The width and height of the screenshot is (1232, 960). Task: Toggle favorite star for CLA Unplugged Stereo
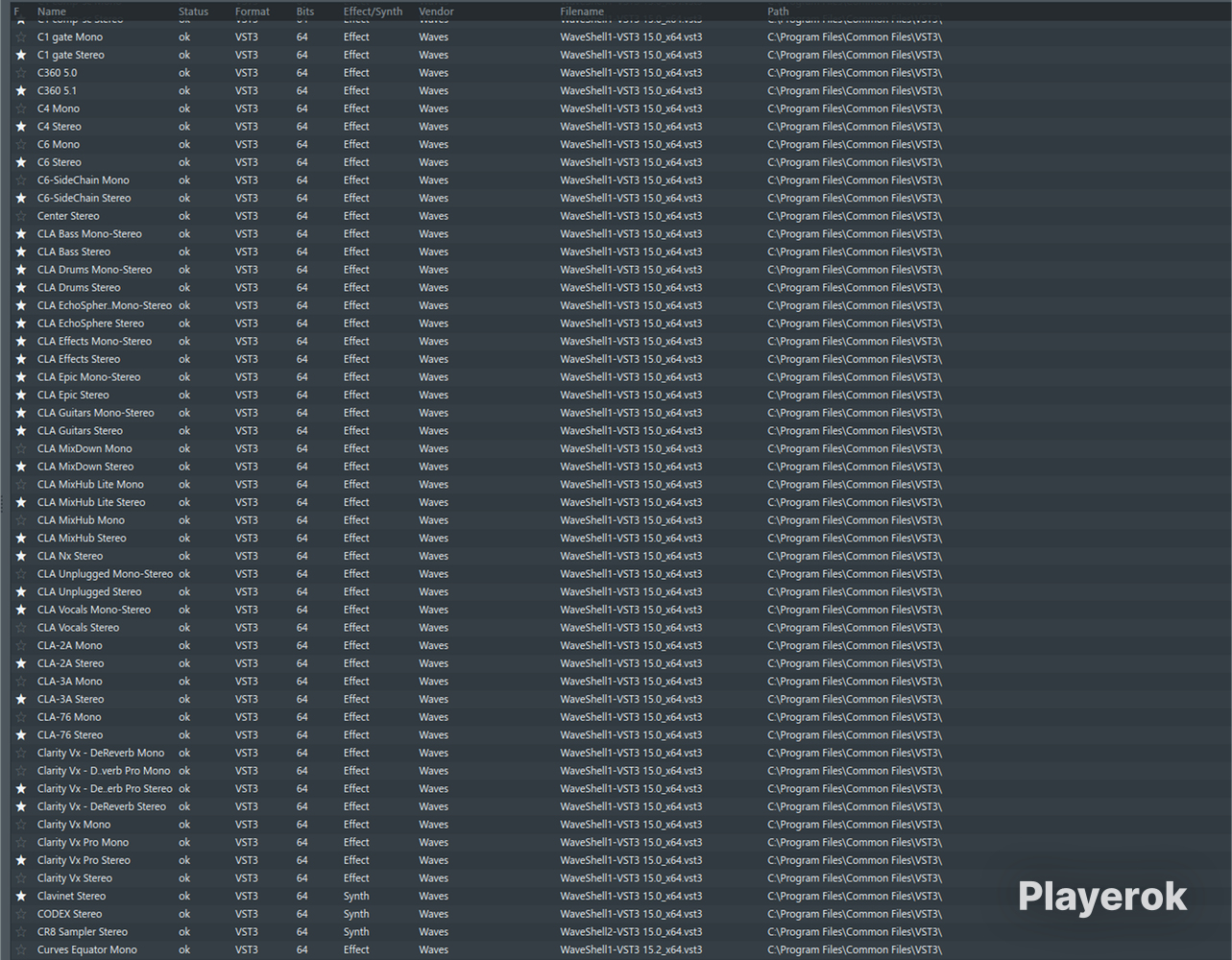21,592
